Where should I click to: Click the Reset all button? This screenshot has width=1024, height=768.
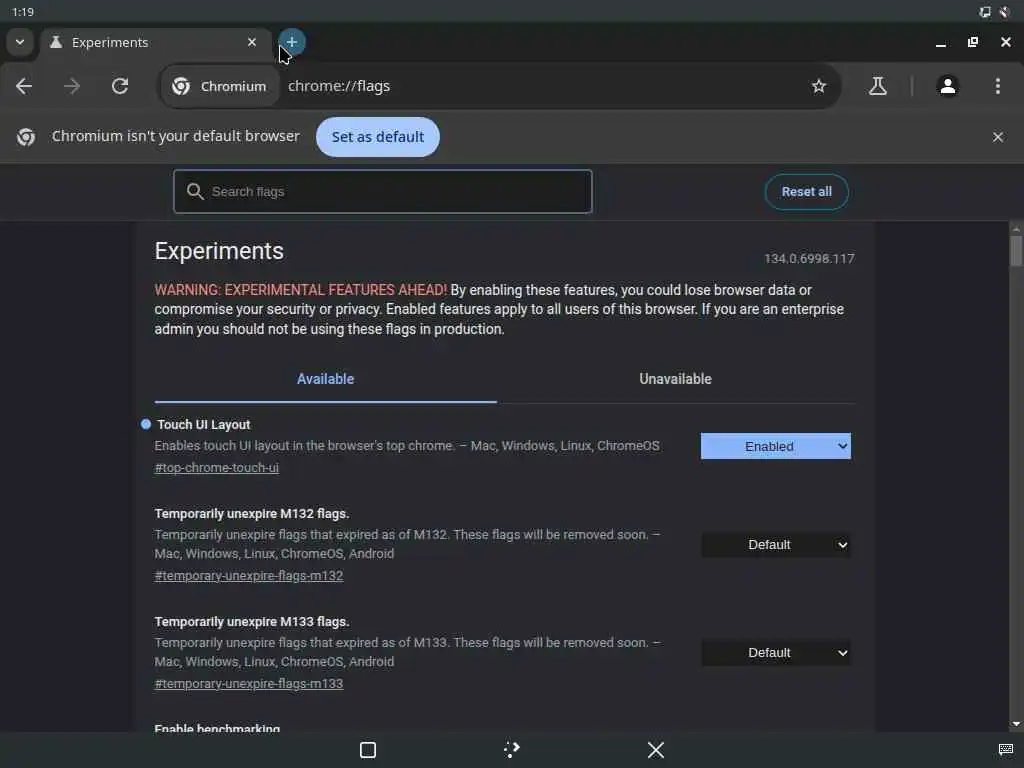[x=807, y=192]
